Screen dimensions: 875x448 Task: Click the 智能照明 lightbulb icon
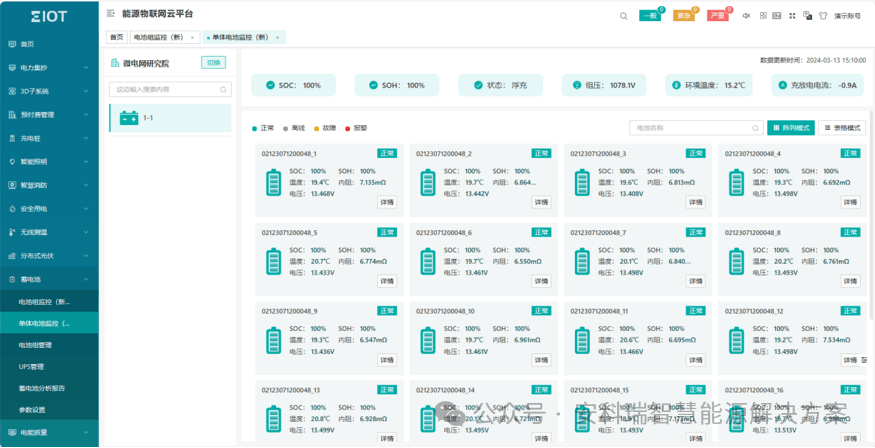12,161
